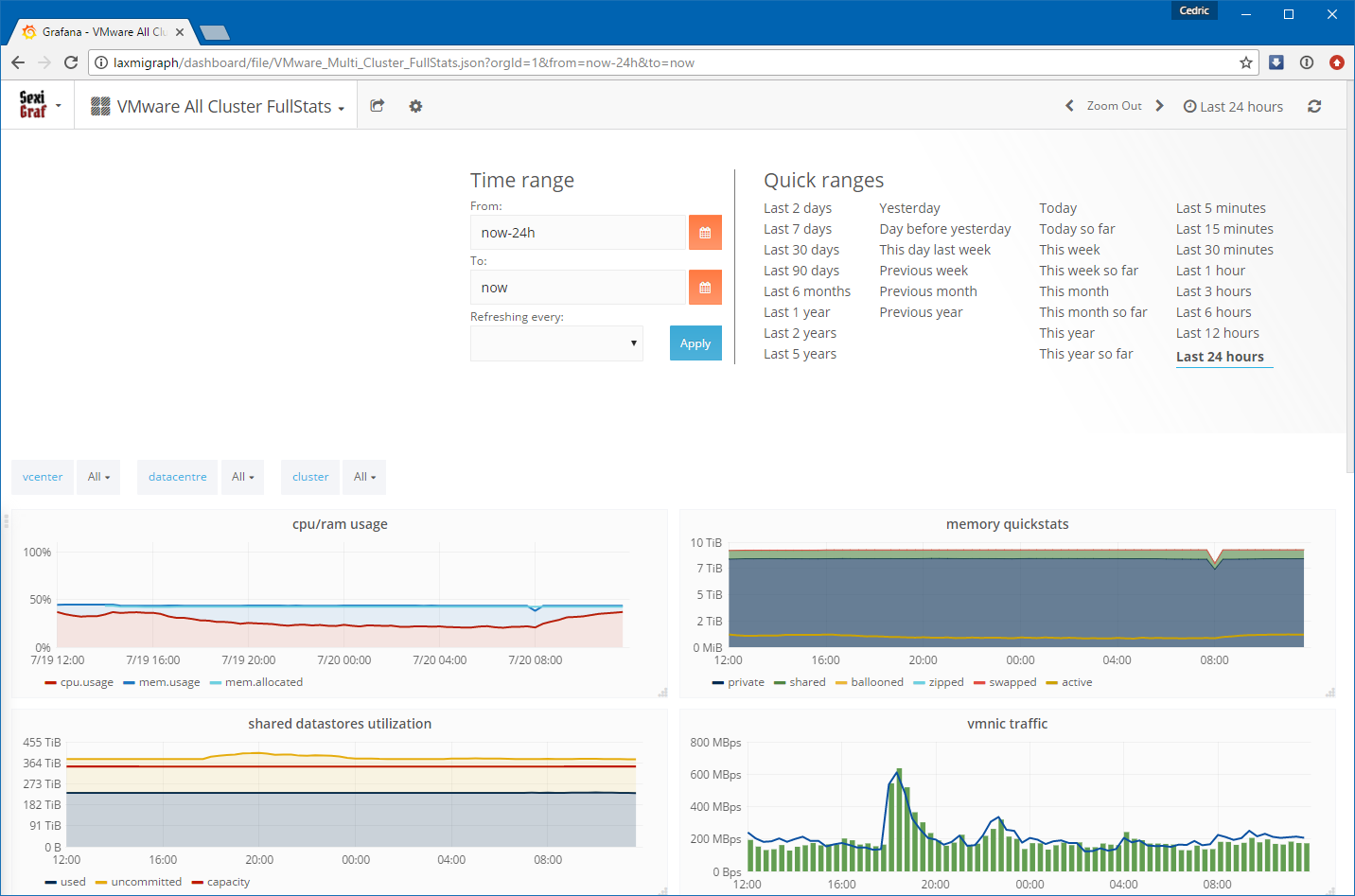Expand the vcenter All dropdown
Screen dimensions: 1355x896
pyautogui.click(x=98, y=477)
